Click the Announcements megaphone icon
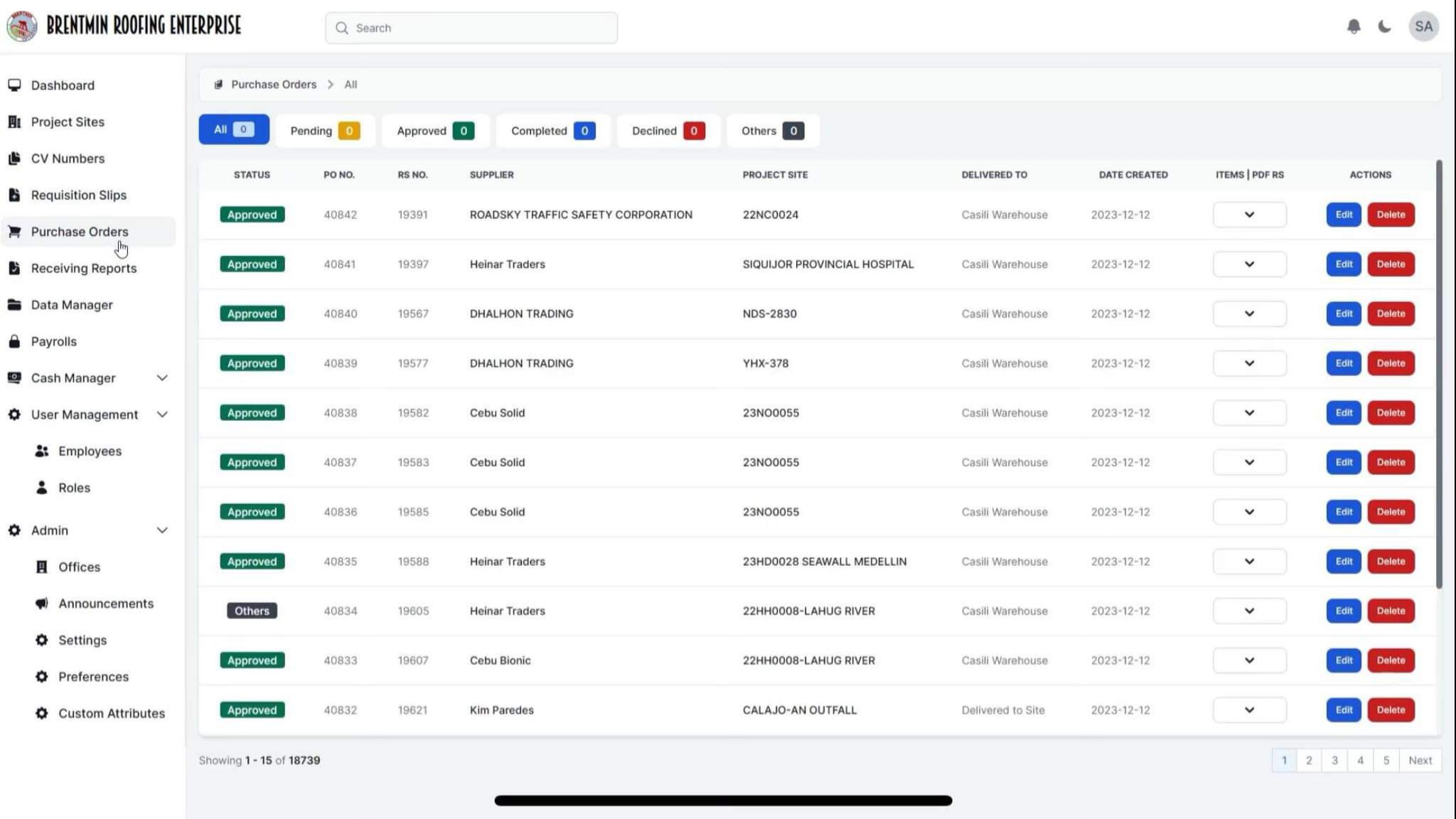The height and width of the screenshot is (819, 1456). (x=42, y=604)
